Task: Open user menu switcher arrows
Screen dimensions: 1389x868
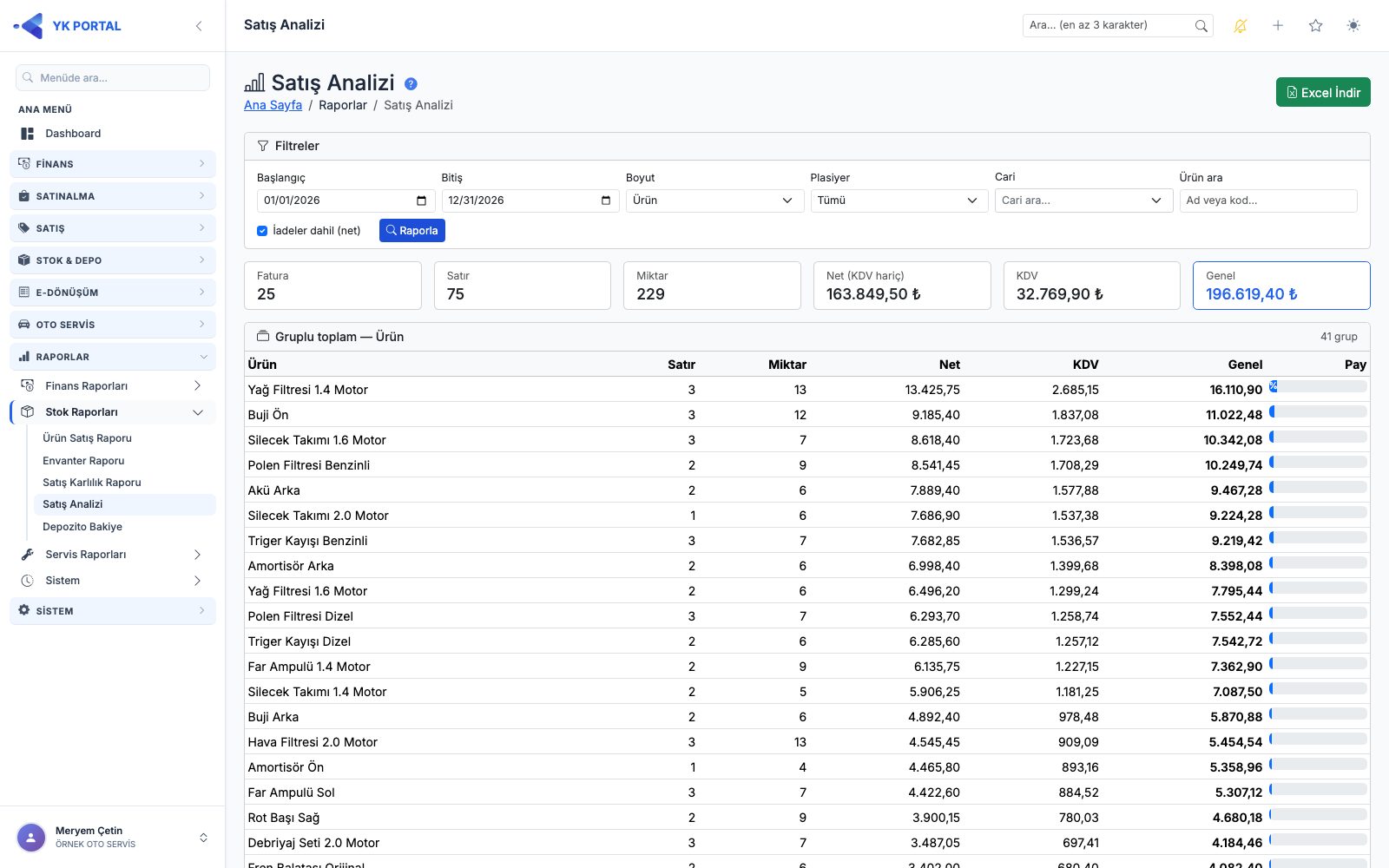Action: [203, 838]
